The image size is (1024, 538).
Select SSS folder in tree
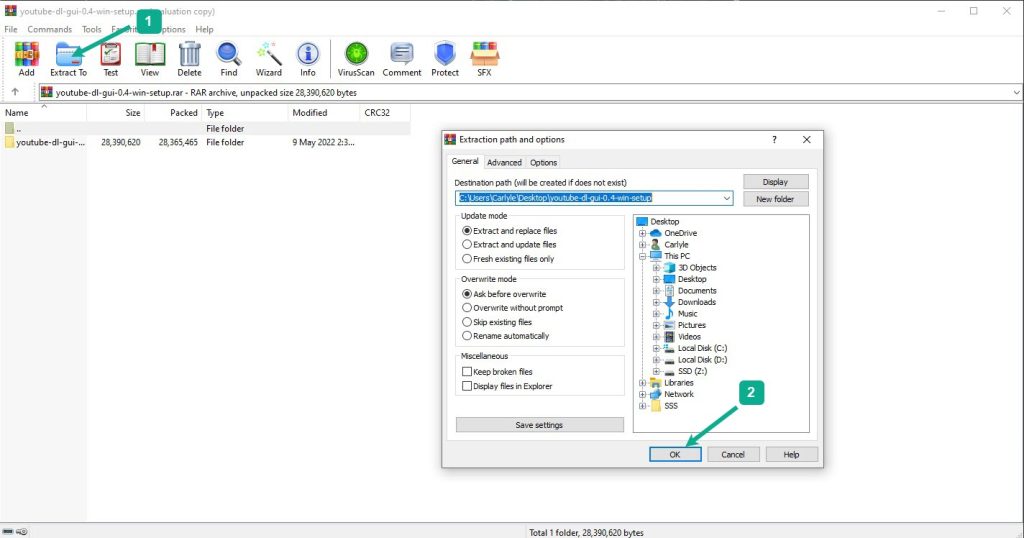point(671,406)
